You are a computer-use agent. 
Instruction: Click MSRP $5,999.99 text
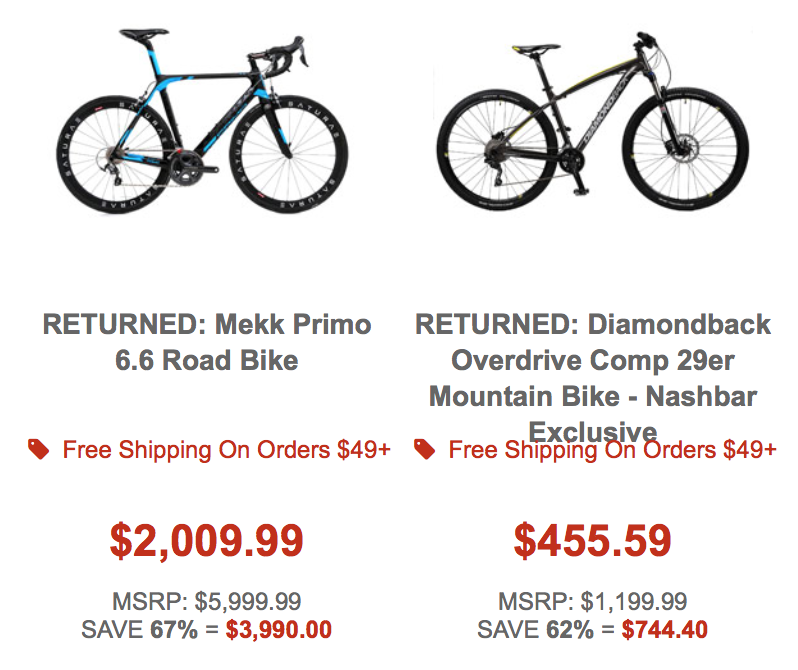click(207, 601)
